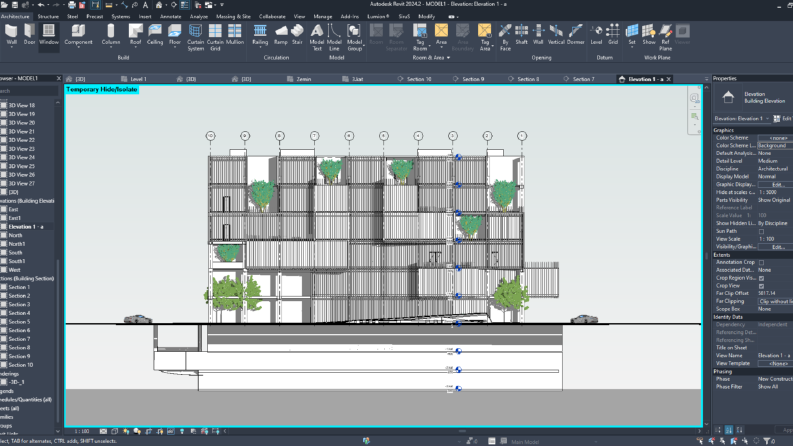This screenshot has height=446, width=793.
Task: Switch to the Section 7 view tab
Action: (x=583, y=79)
